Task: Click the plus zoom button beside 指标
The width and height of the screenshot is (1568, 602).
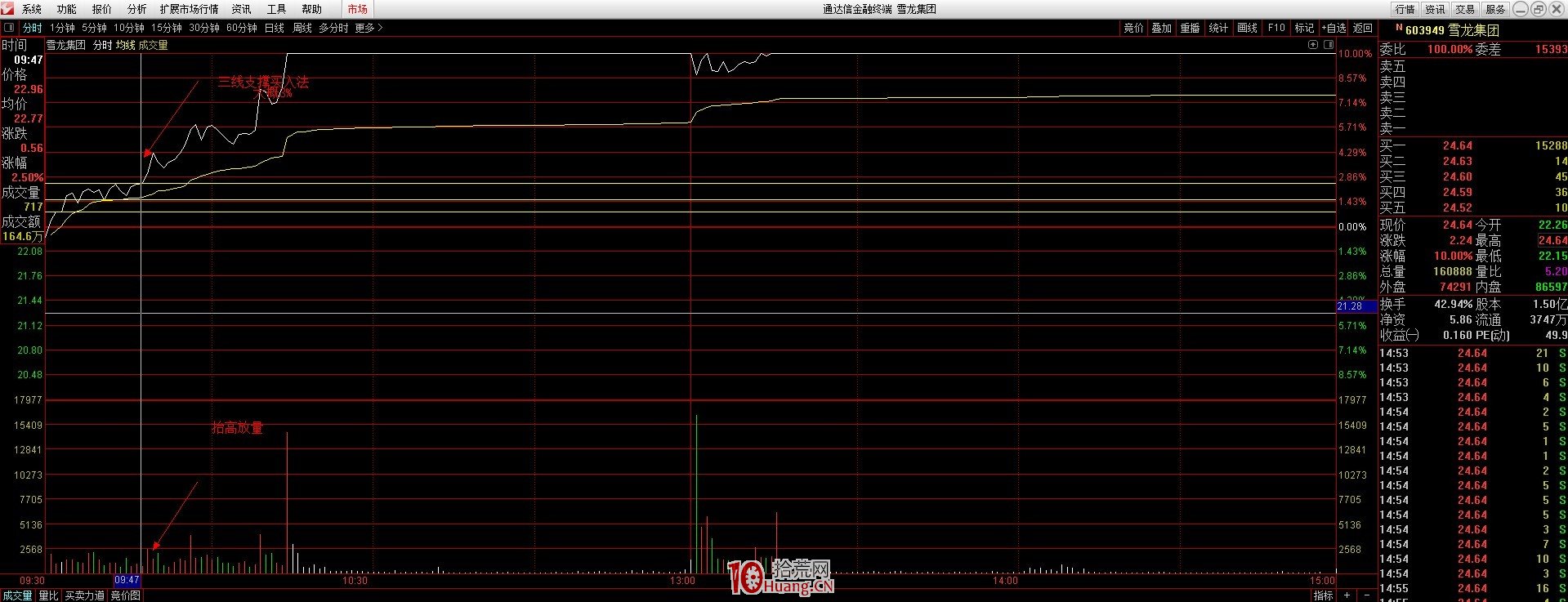Action: coord(1347,595)
